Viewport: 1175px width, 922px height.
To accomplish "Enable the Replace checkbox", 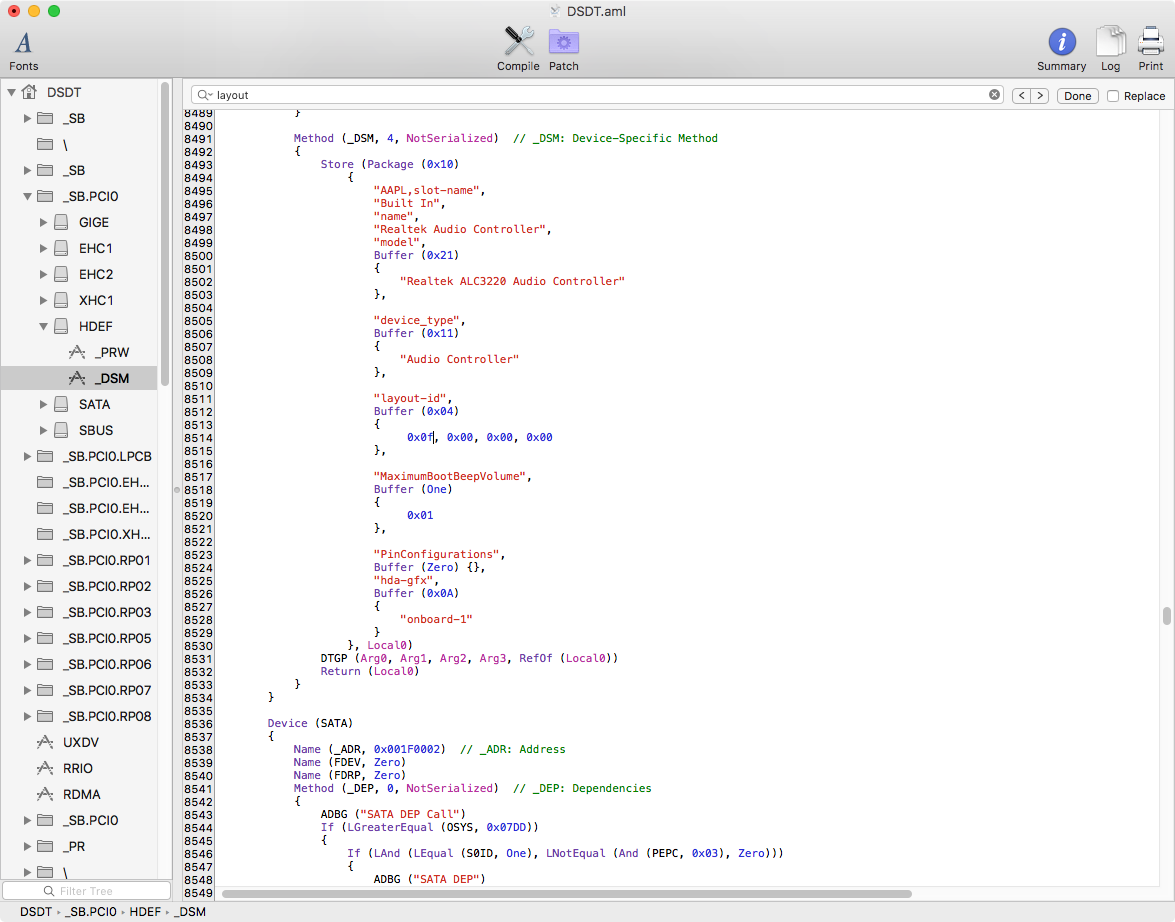I will pos(1113,96).
